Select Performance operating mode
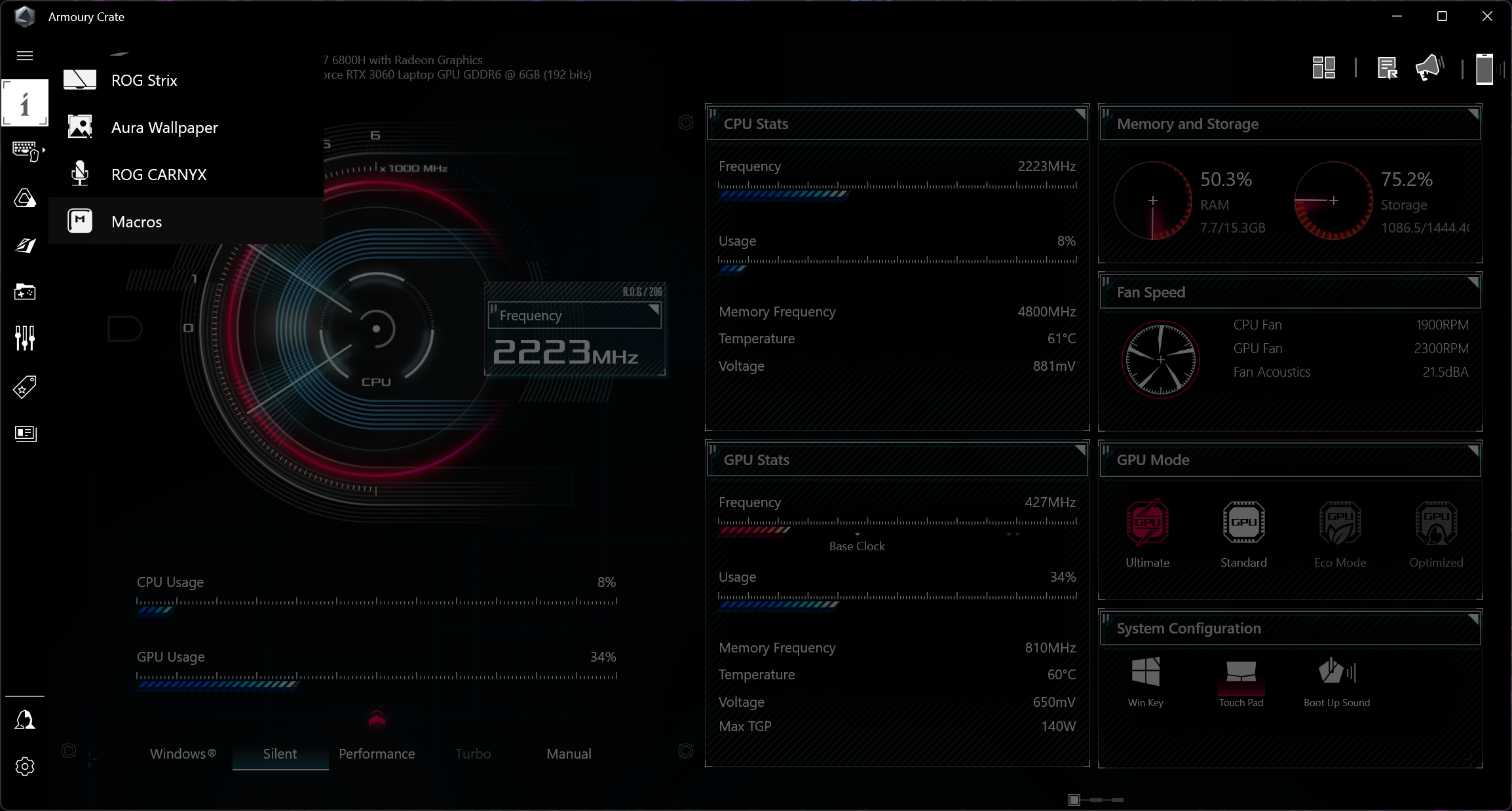The height and width of the screenshot is (811, 1512). (x=377, y=754)
